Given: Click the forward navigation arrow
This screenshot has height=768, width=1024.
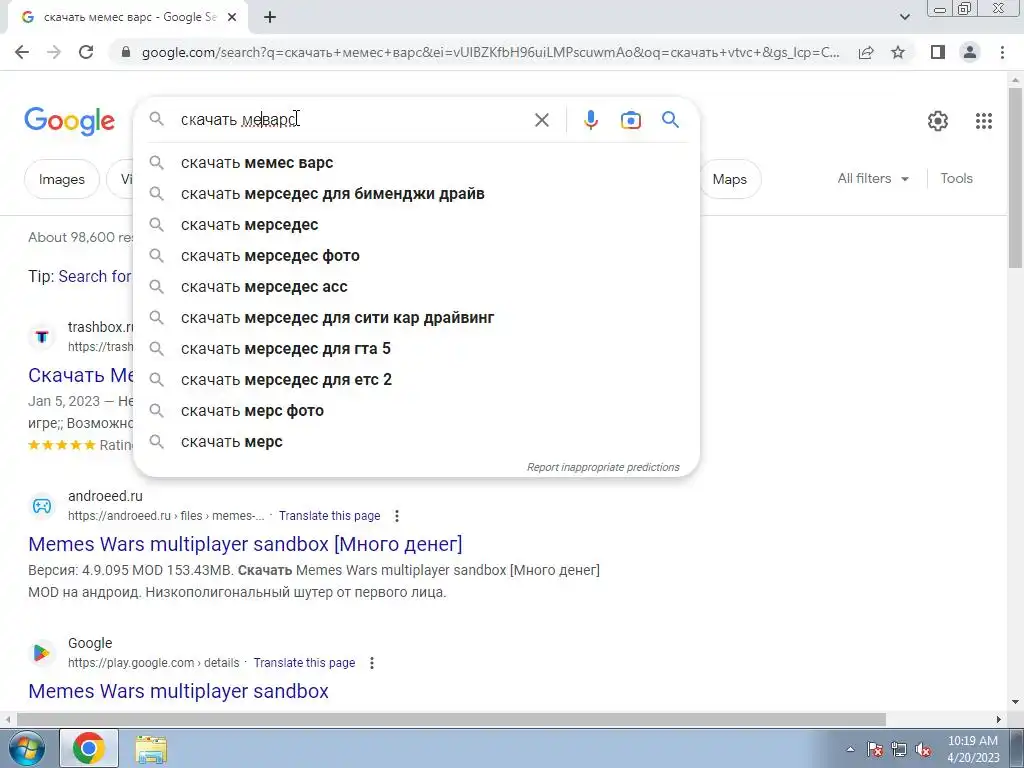Looking at the screenshot, I should coord(54,52).
